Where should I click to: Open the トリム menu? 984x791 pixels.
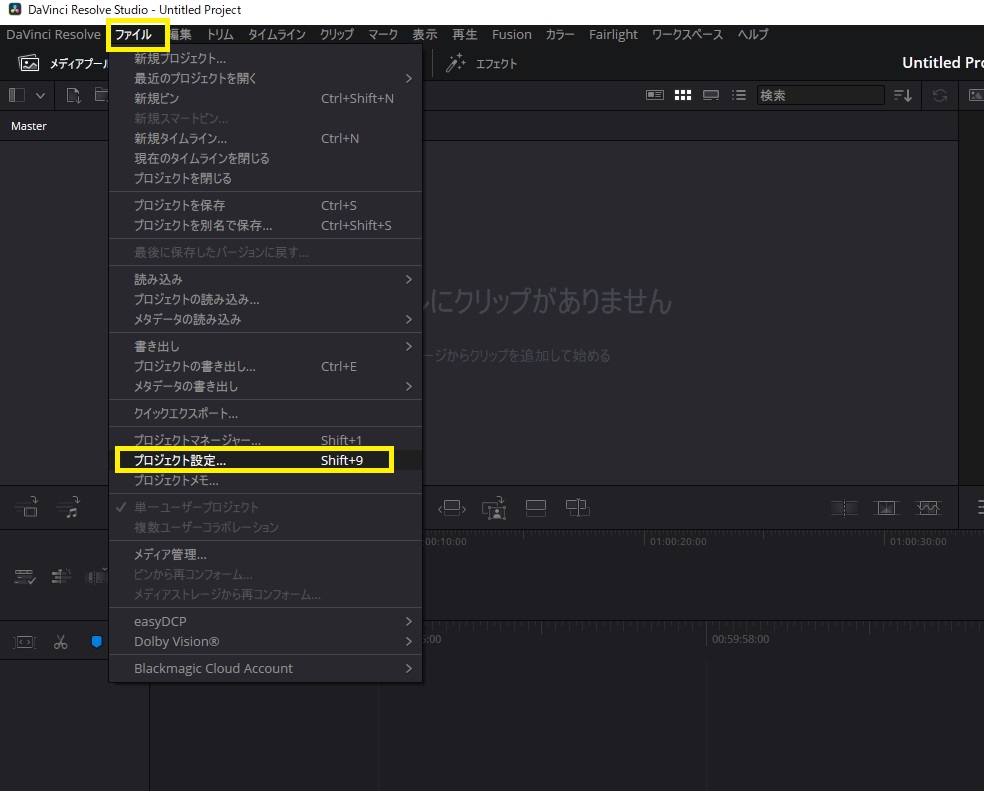[220, 35]
